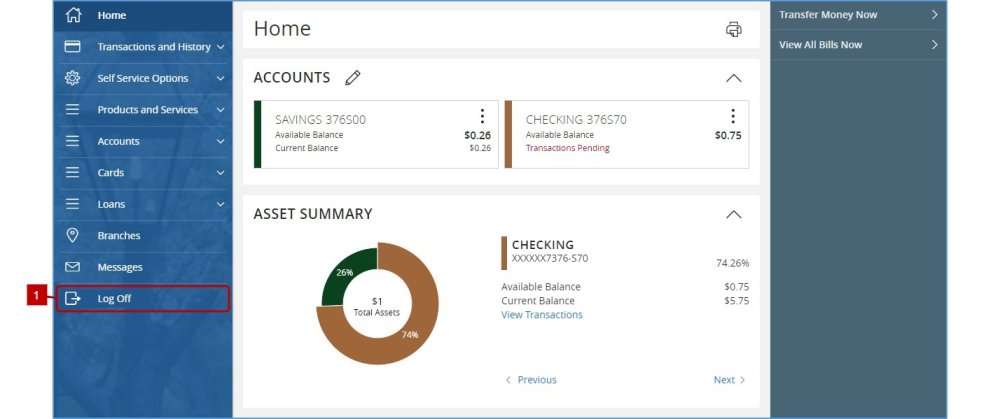Open the Products and Services menu

tap(143, 110)
